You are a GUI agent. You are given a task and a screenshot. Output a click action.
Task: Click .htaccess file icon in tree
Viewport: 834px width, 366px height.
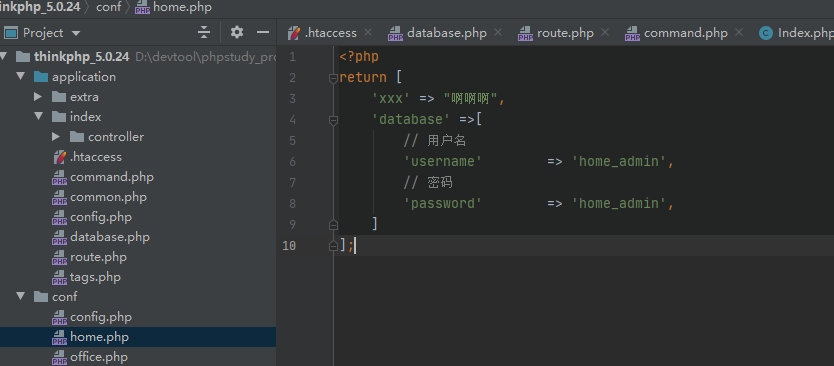coord(59,157)
